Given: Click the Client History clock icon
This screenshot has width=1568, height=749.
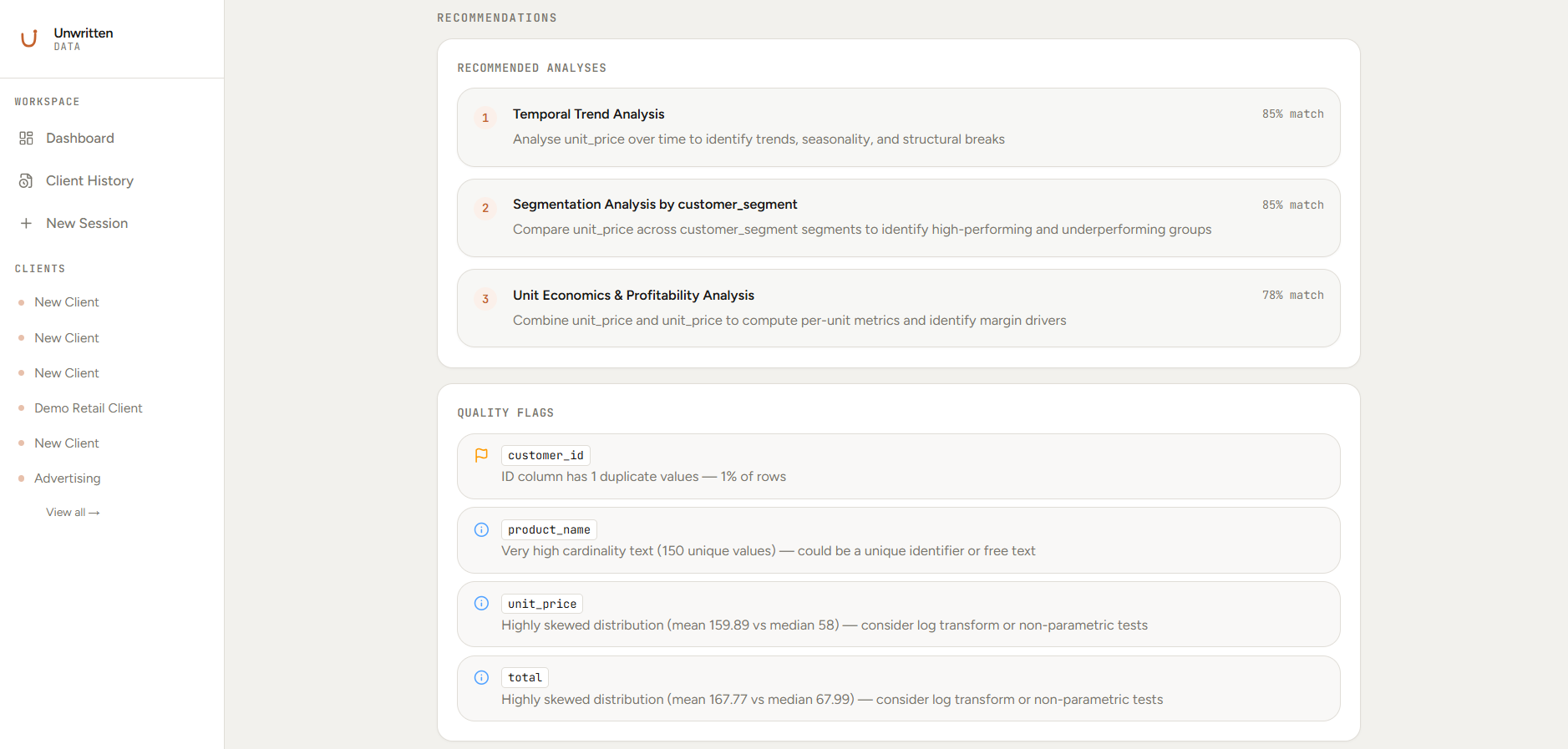Looking at the screenshot, I should pos(26,180).
